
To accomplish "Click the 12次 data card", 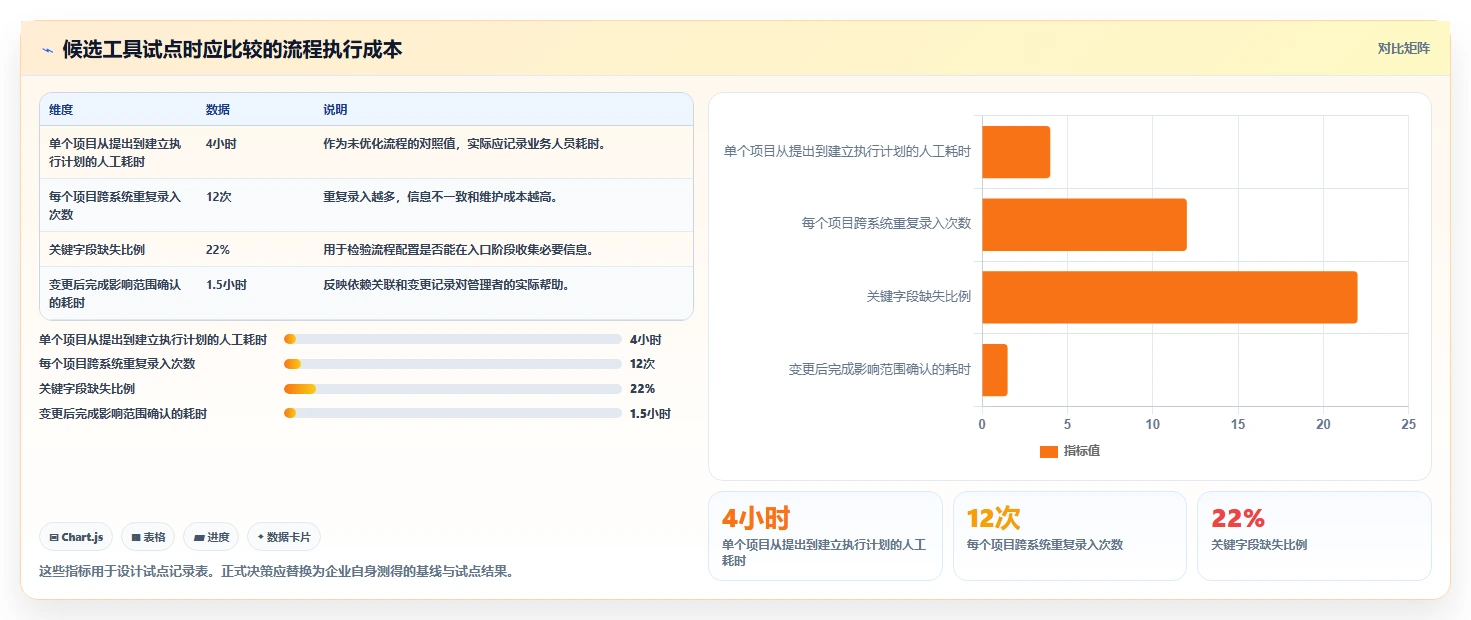I will click(x=1069, y=536).
